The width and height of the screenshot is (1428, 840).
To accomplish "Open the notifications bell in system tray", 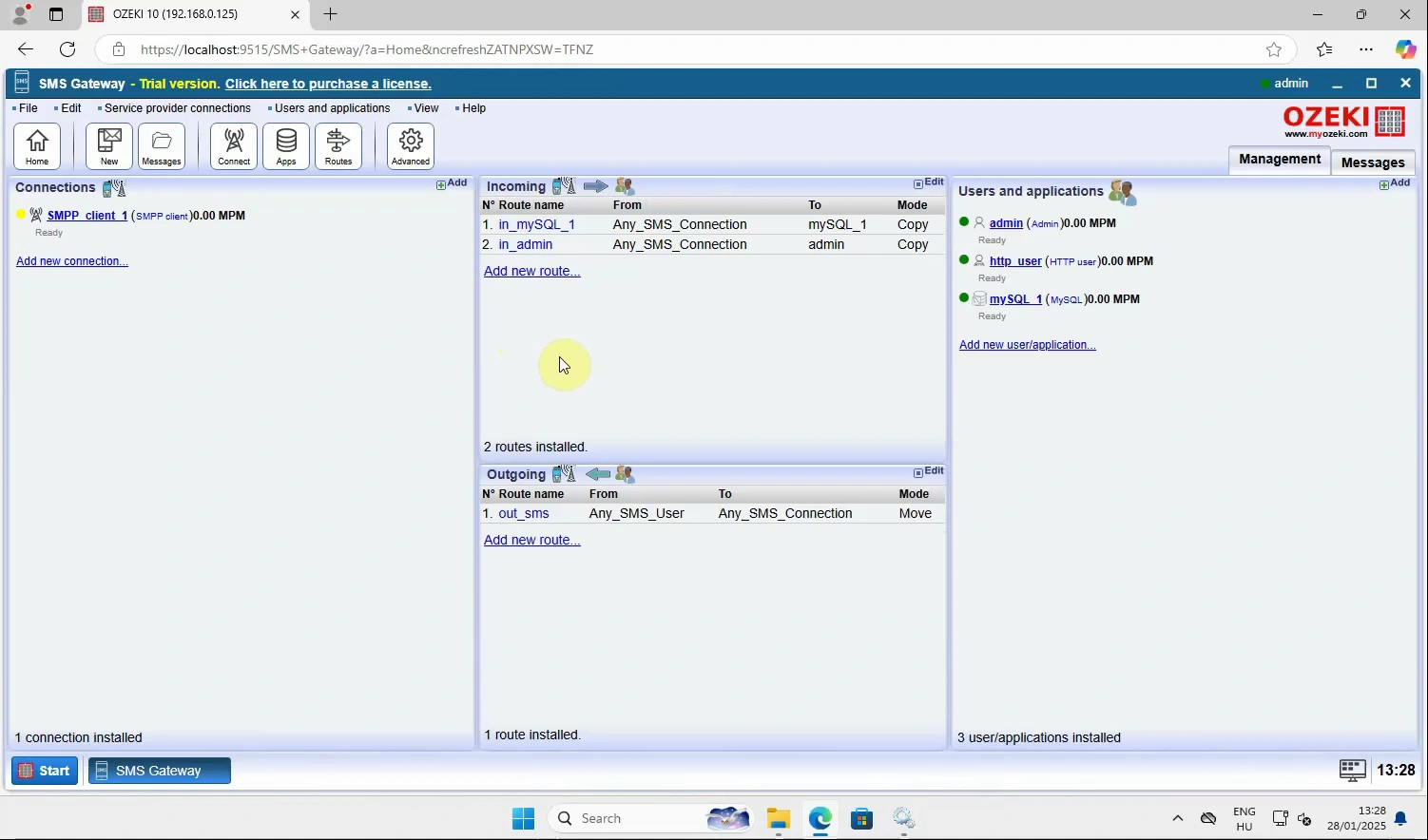I will pos(1400,818).
